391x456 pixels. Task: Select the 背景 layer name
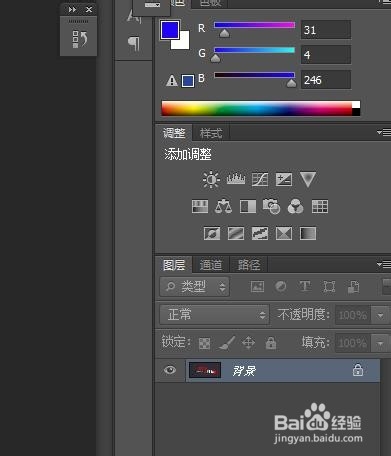coord(244,371)
